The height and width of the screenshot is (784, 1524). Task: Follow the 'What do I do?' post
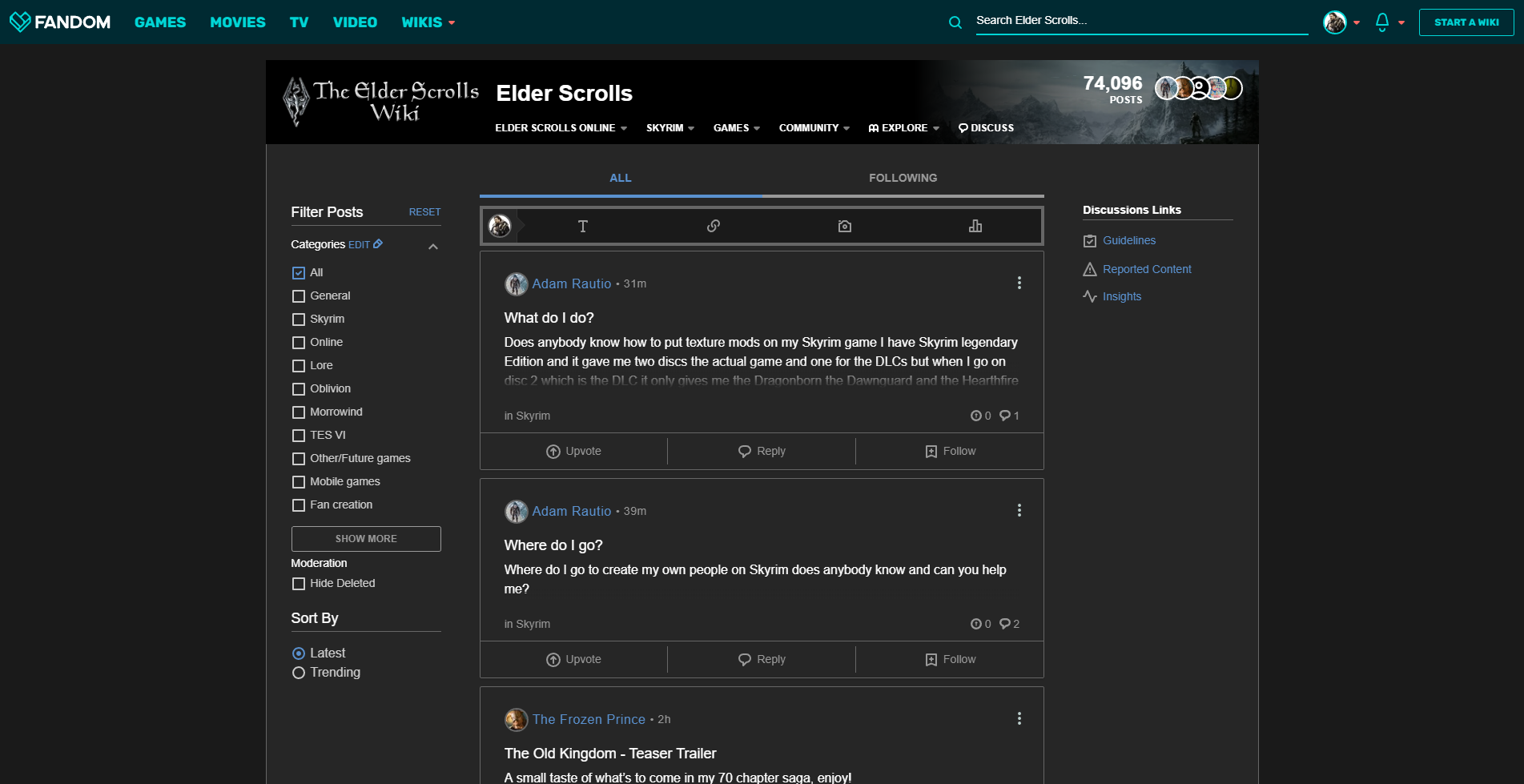click(950, 452)
